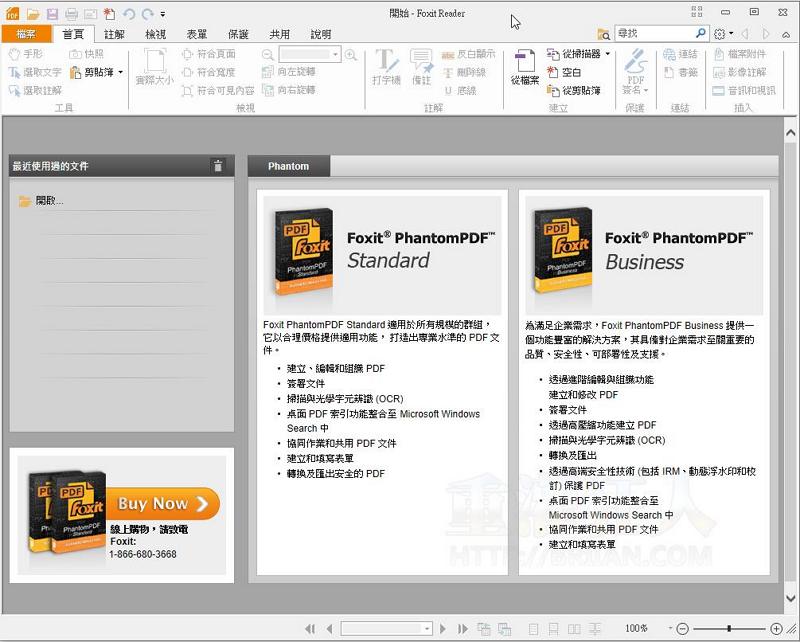Select the 反白顯示 highlight tool
The height and width of the screenshot is (642, 800).
tap(468, 54)
